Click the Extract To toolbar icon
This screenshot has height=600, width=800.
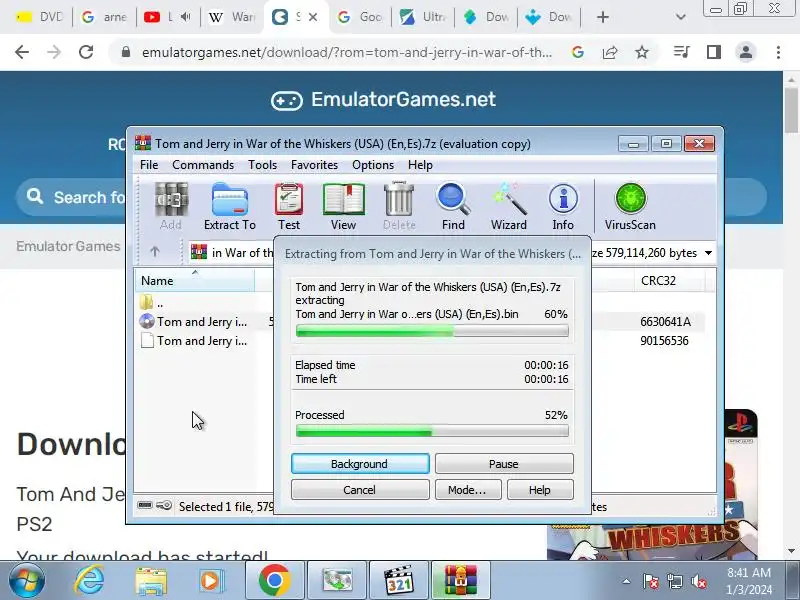(x=230, y=207)
